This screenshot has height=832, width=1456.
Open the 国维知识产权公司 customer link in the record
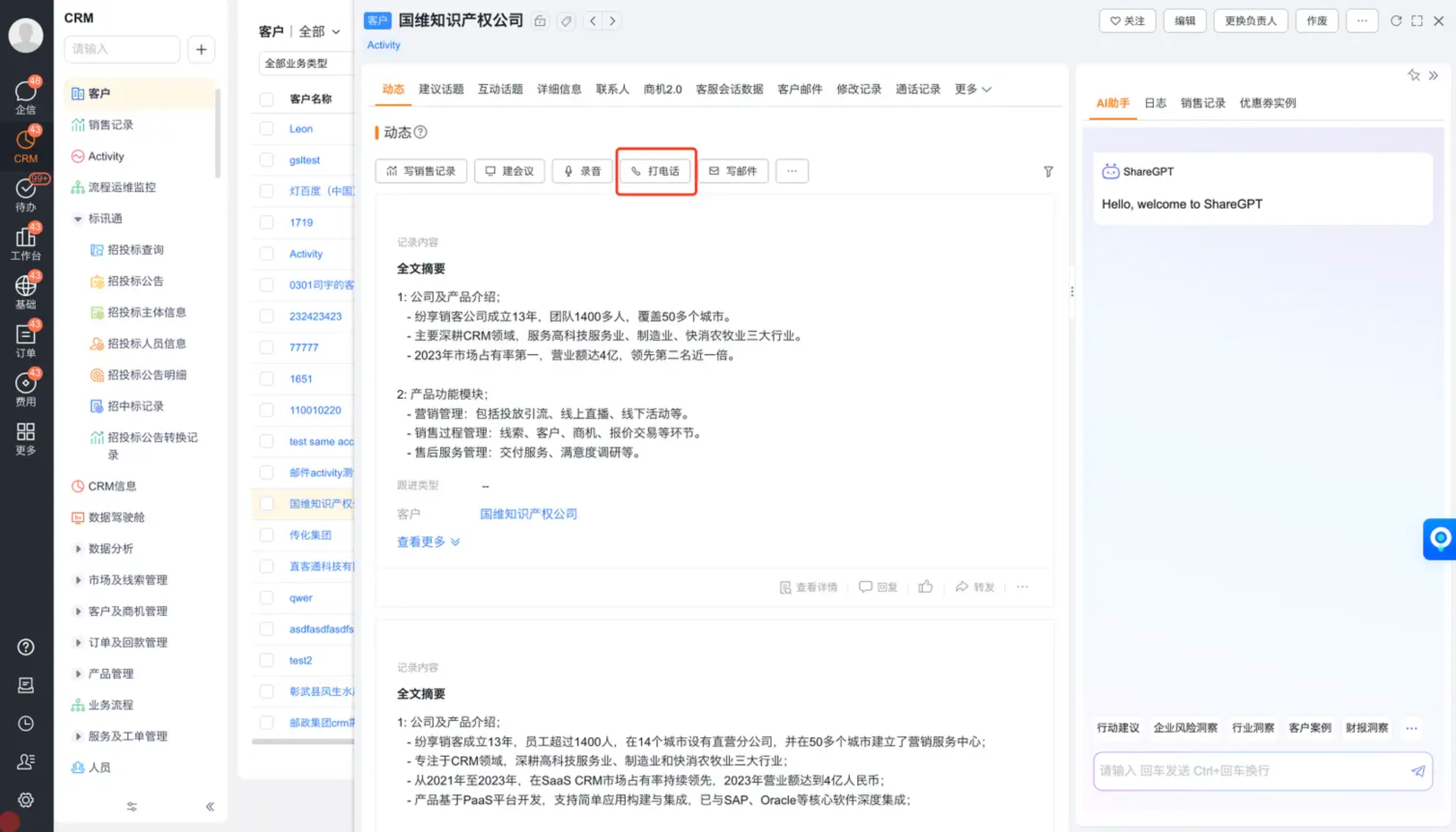tap(528, 514)
